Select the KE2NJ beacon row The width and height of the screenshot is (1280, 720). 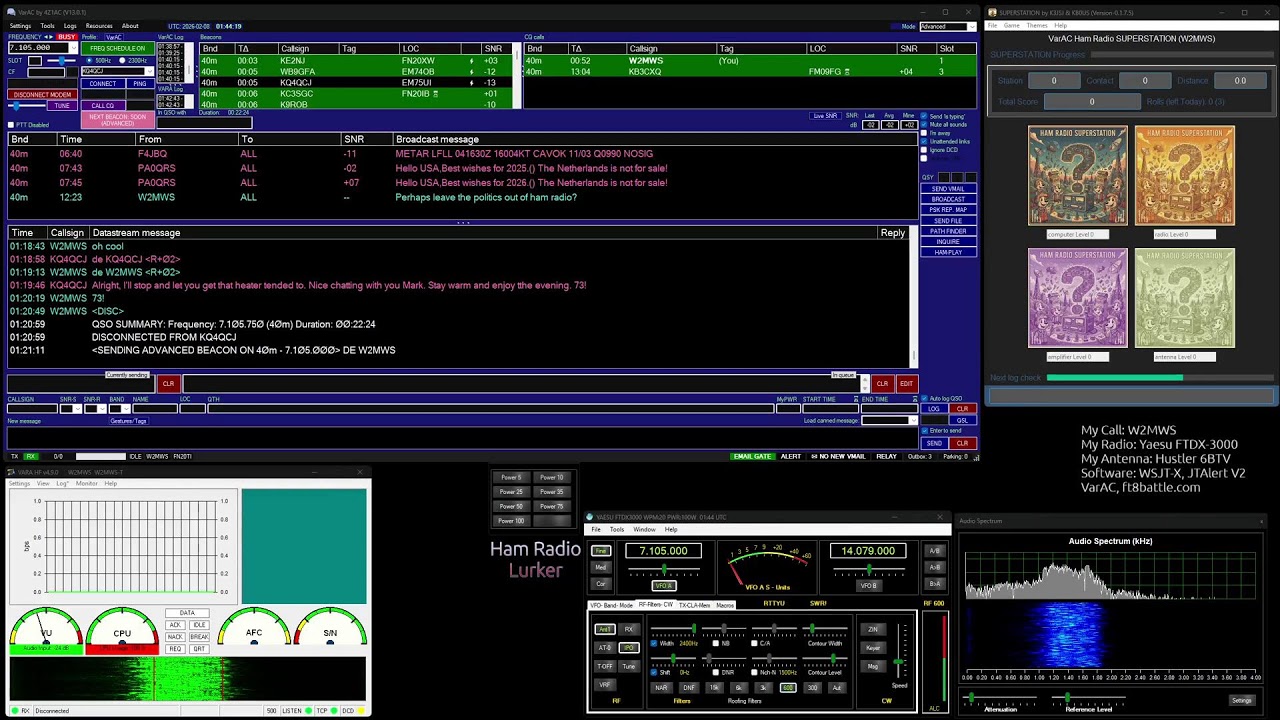[358, 61]
